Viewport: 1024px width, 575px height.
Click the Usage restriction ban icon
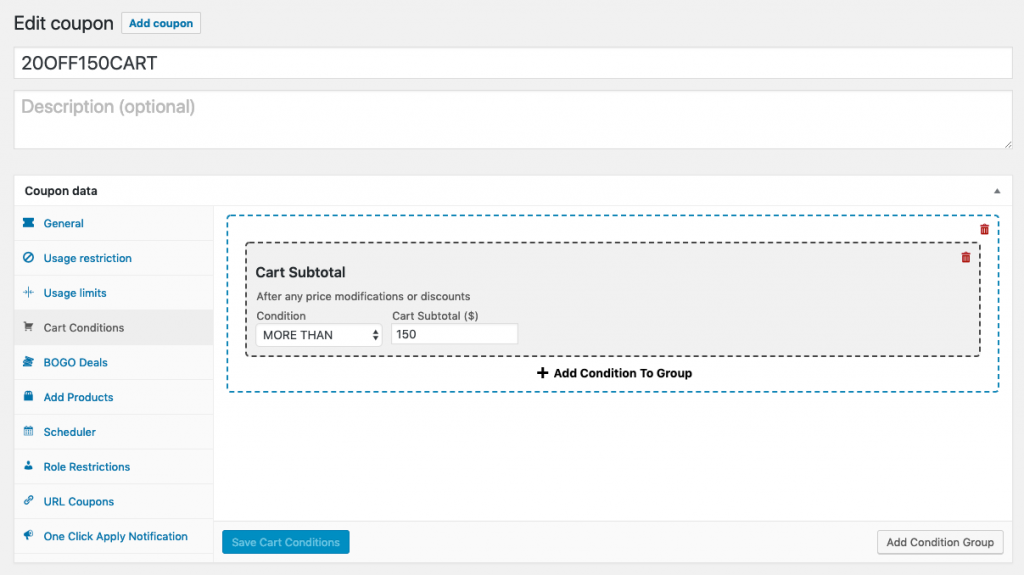28,258
